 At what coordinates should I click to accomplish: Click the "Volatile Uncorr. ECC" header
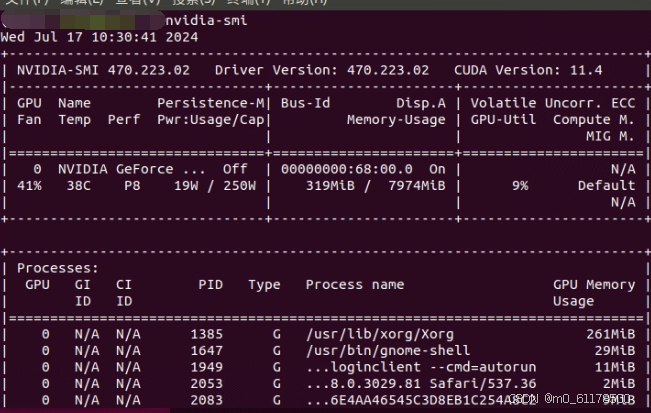(553, 103)
